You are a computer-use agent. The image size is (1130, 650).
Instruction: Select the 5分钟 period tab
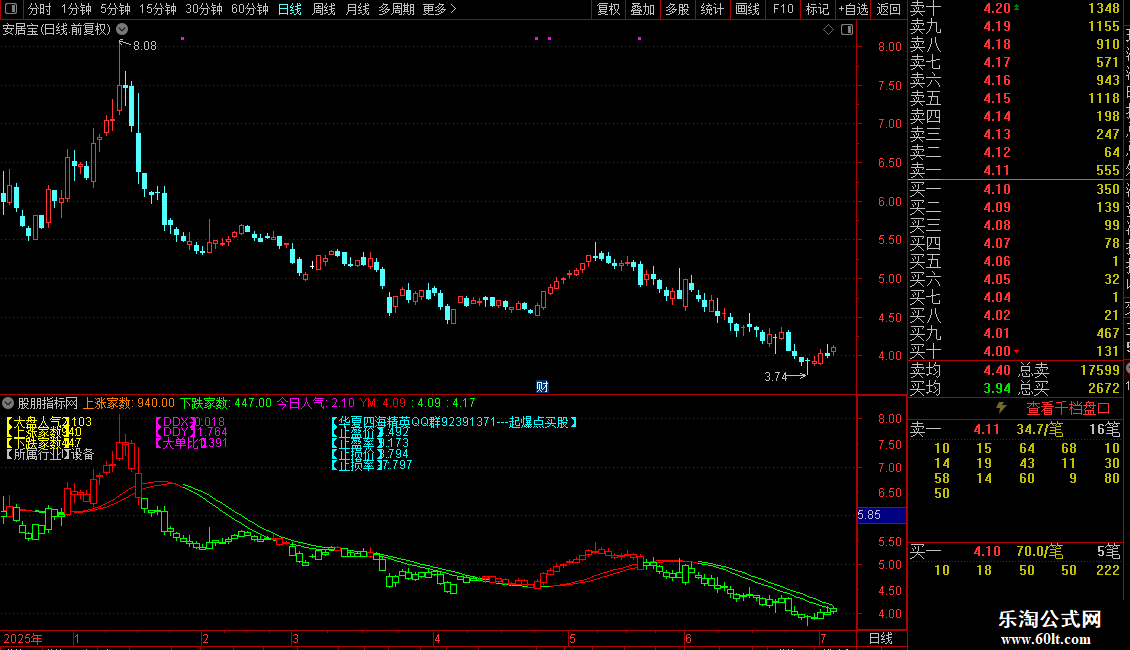click(115, 9)
